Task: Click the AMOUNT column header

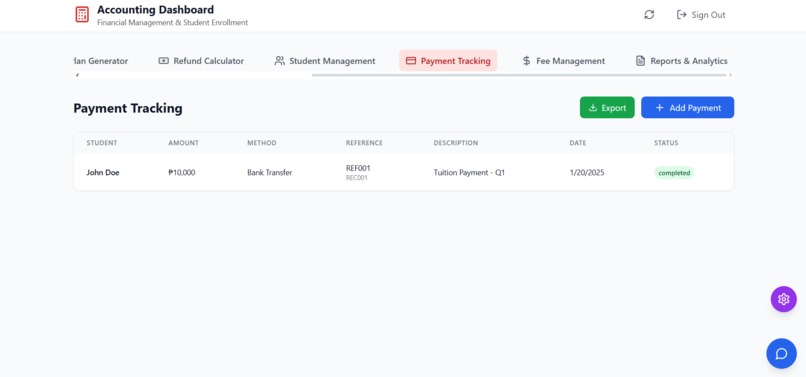Action: [x=184, y=143]
